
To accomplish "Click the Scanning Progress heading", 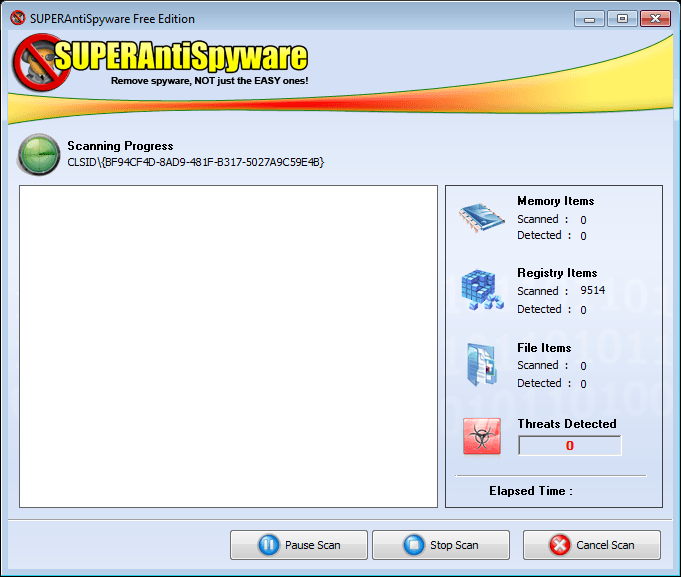I will [x=120, y=146].
